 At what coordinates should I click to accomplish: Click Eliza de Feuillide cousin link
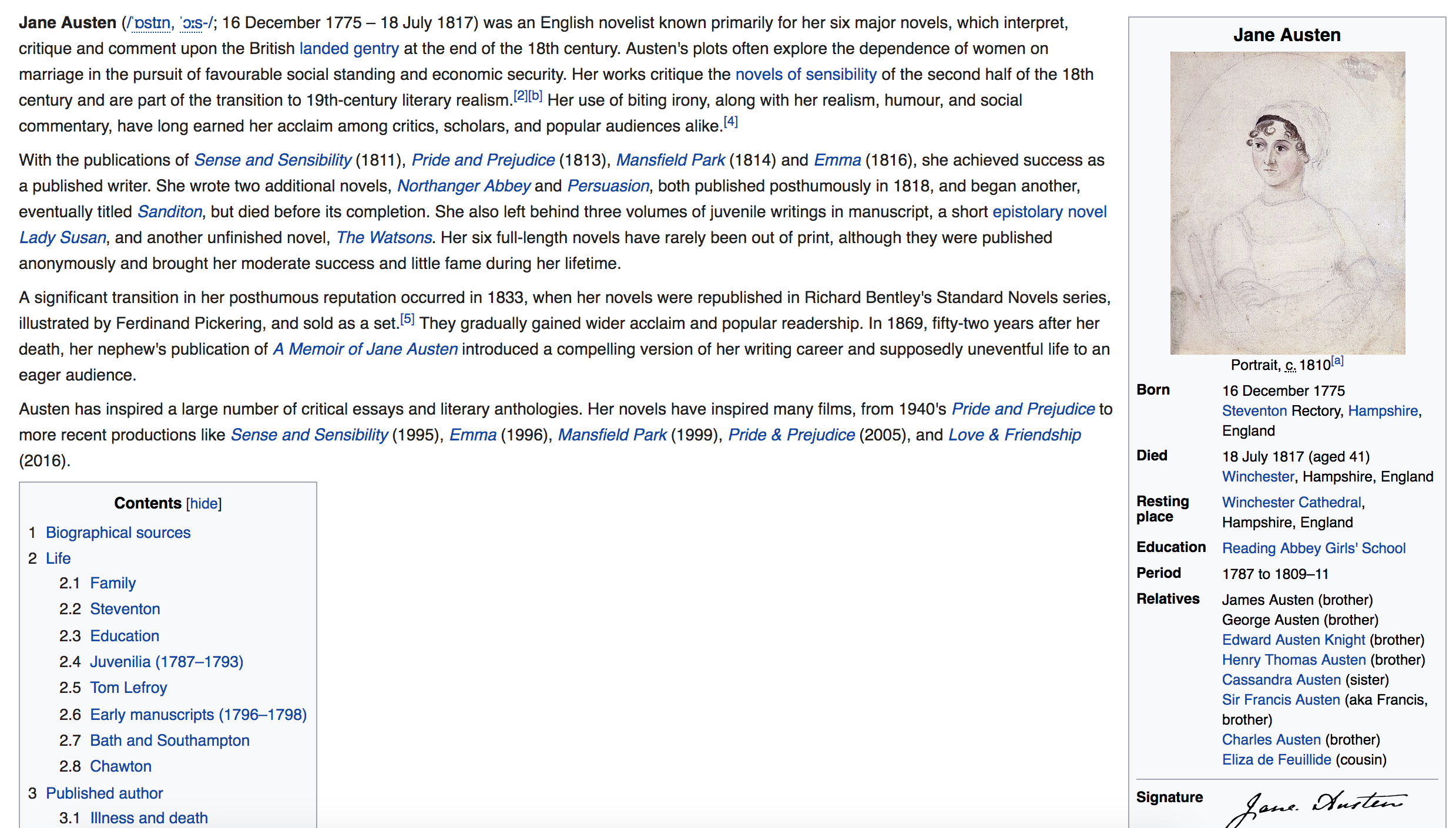coord(1276,760)
